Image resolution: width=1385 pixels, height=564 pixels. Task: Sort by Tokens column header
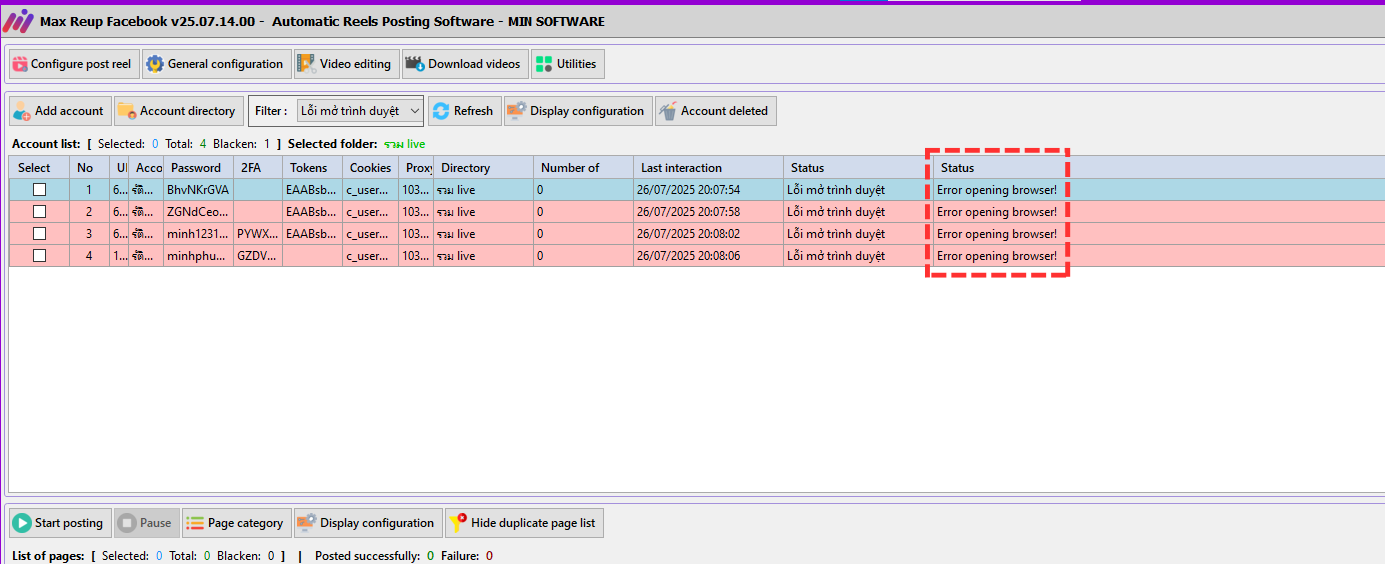point(313,168)
